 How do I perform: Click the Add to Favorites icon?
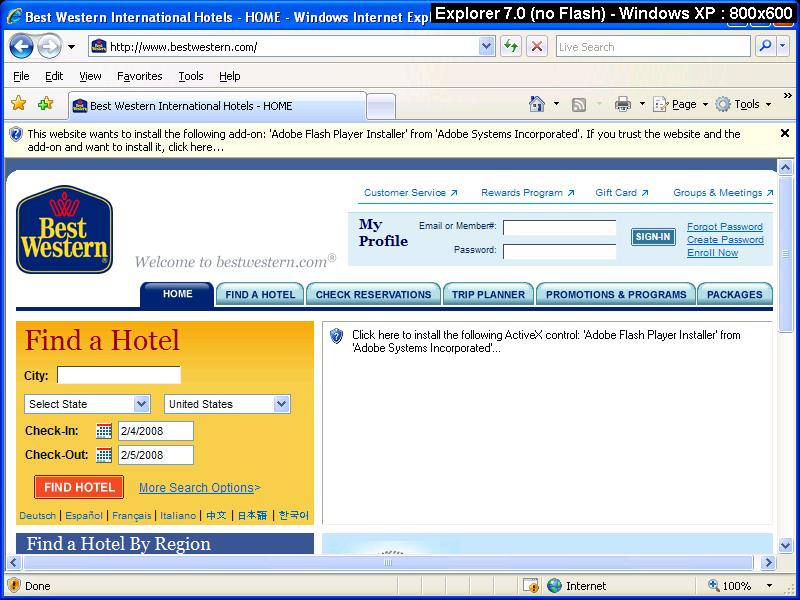coord(45,104)
